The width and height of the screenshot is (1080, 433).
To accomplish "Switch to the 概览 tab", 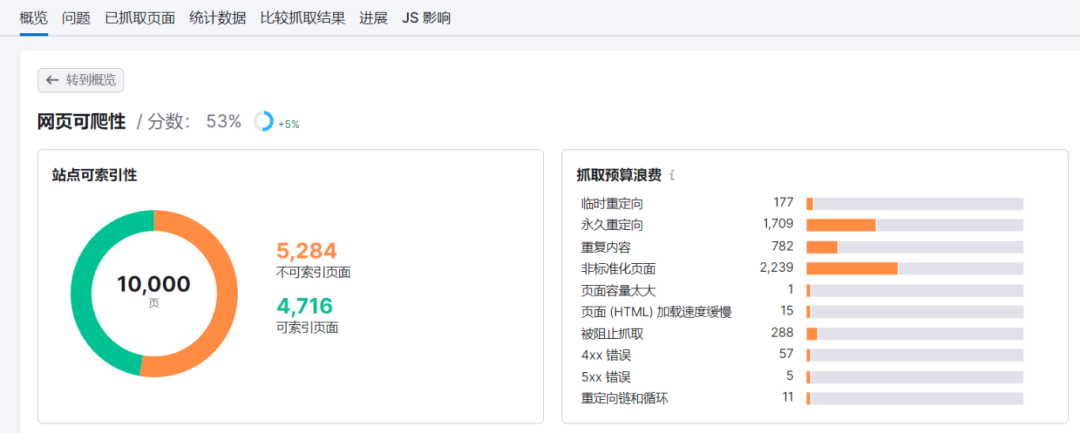I will click(34, 17).
